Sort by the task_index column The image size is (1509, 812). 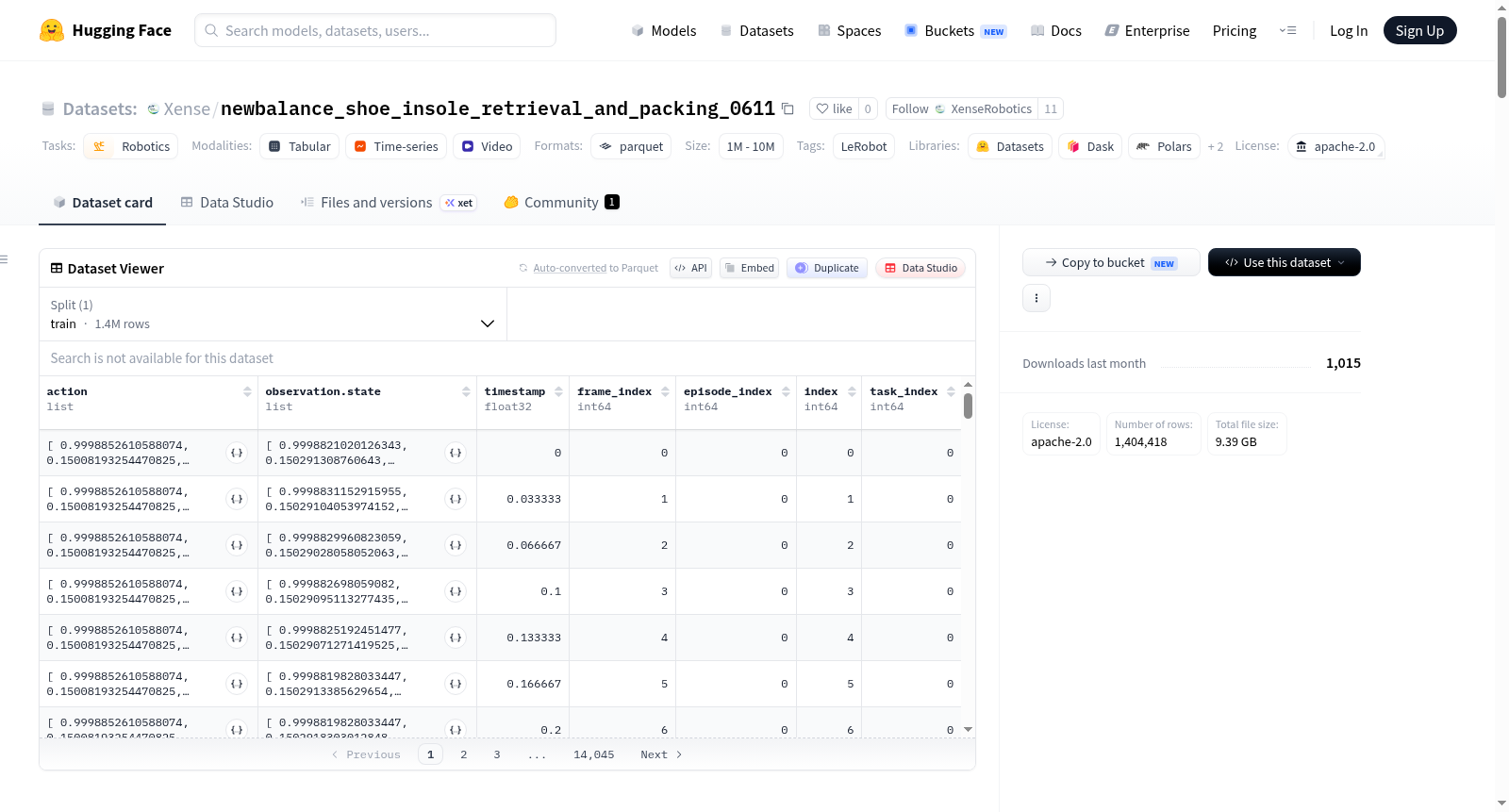coord(951,391)
